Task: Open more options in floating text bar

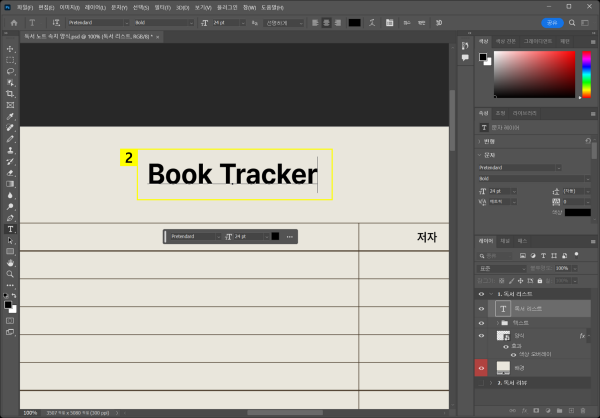Action: (x=290, y=237)
